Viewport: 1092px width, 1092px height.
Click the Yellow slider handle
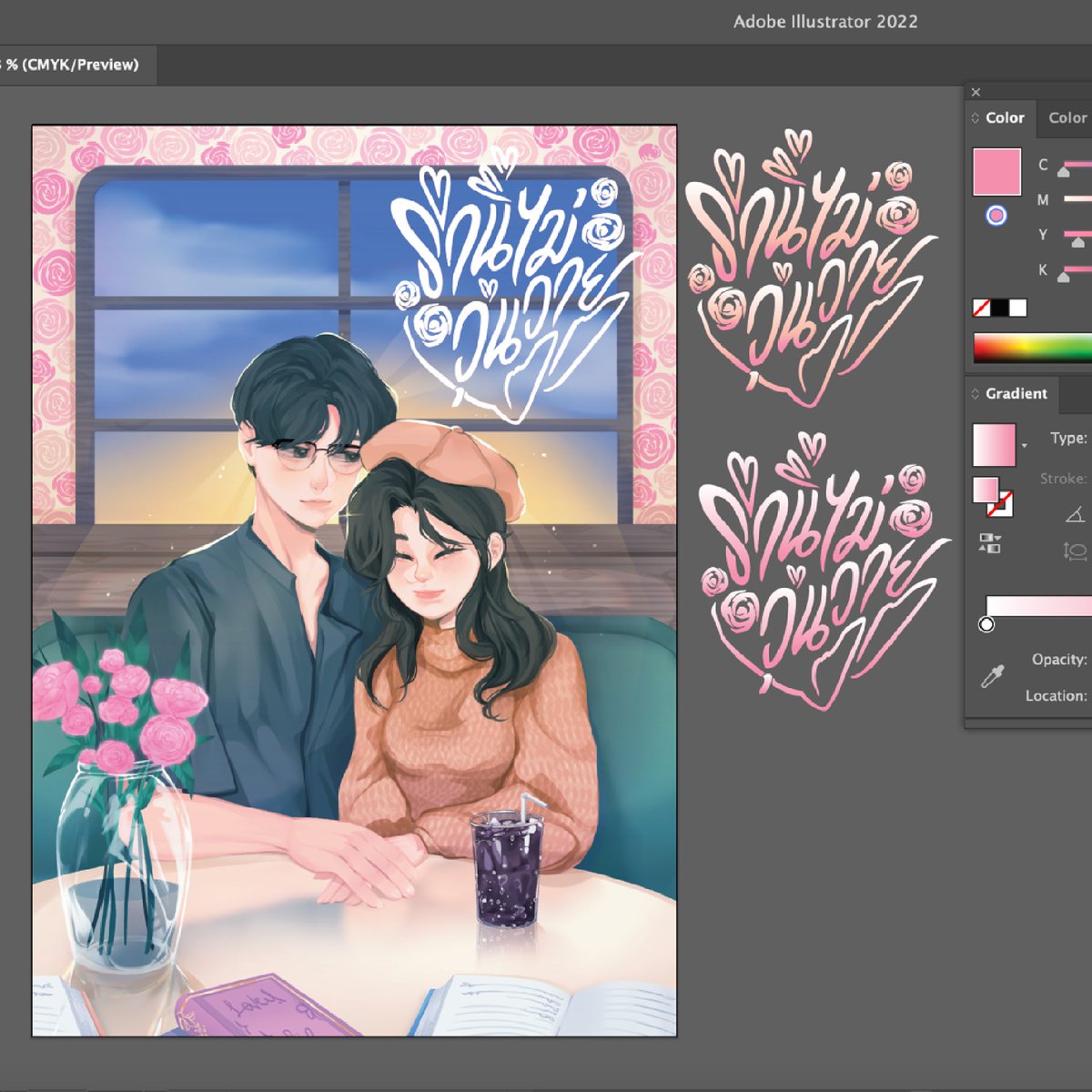click(x=1078, y=242)
